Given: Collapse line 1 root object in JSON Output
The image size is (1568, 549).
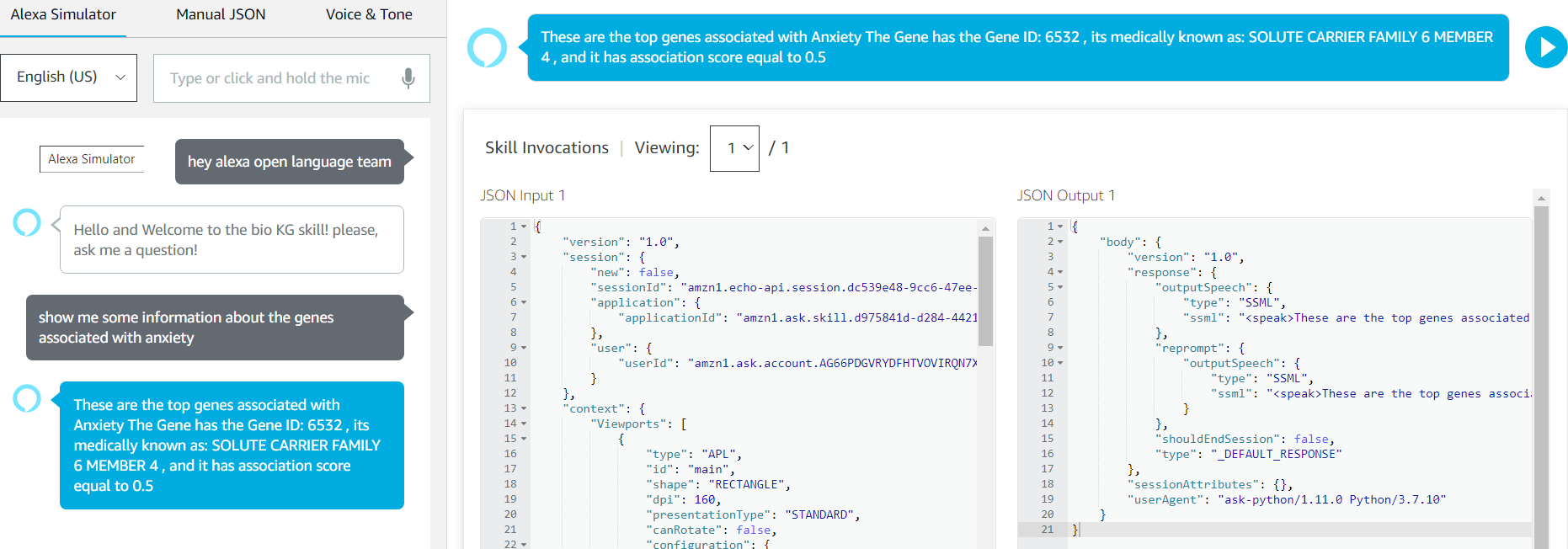Looking at the screenshot, I should point(1060,227).
